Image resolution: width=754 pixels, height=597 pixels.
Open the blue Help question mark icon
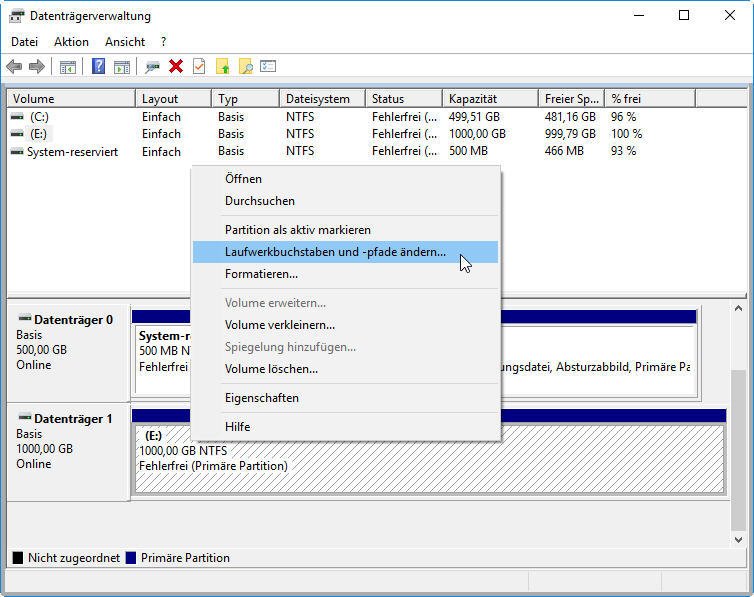click(x=98, y=66)
